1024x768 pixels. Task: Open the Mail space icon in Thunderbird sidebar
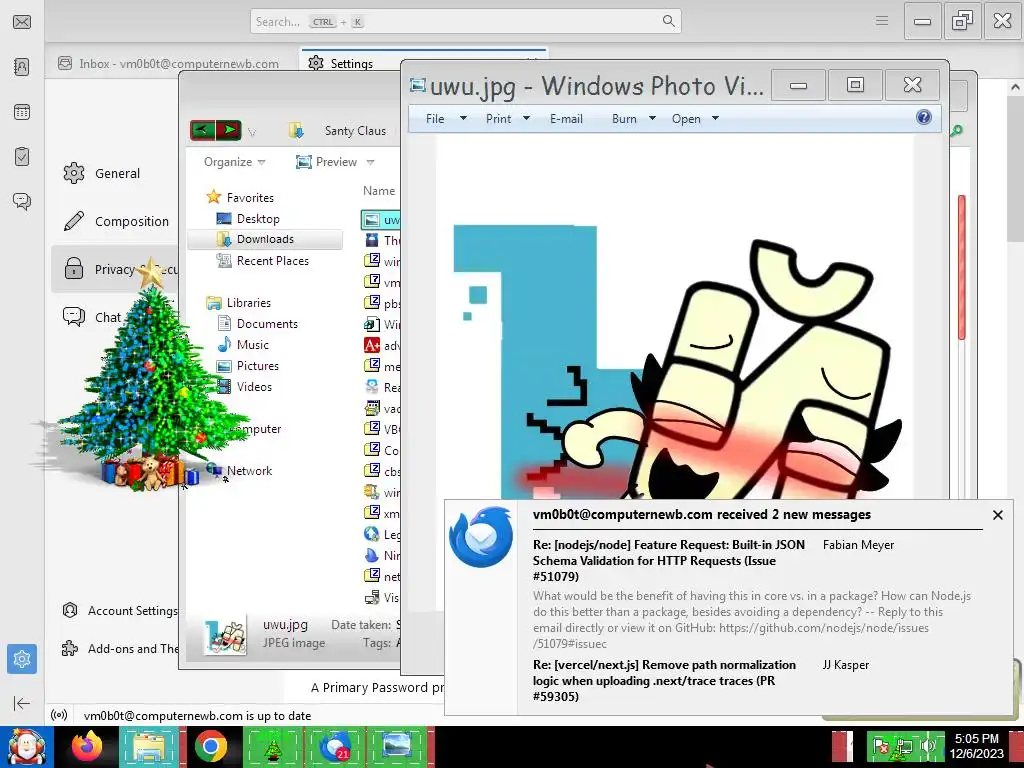(22, 22)
